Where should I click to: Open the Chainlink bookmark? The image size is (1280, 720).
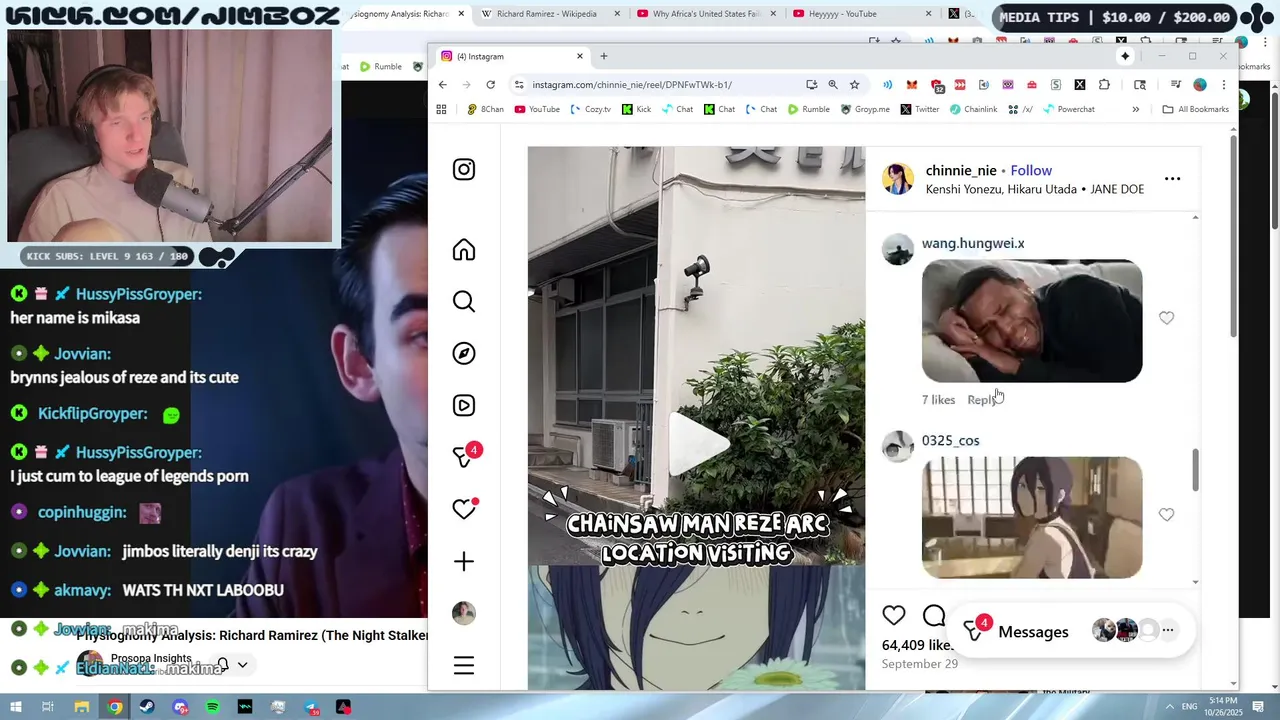pyautogui.click(x=973, y=109)
